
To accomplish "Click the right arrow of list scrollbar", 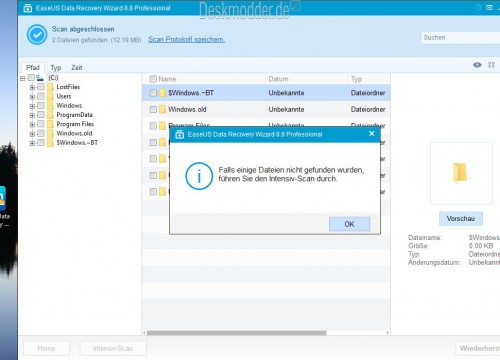I will [x=387, y=333].
